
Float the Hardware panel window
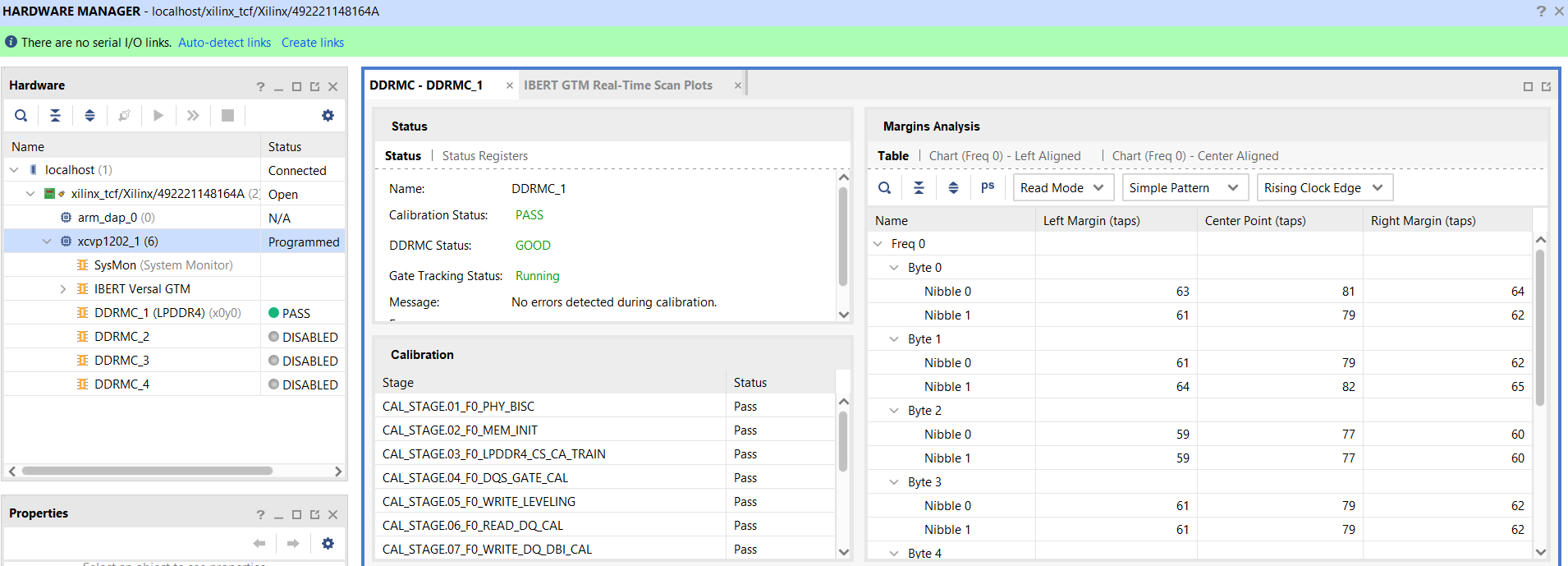(x=314, y=86)
